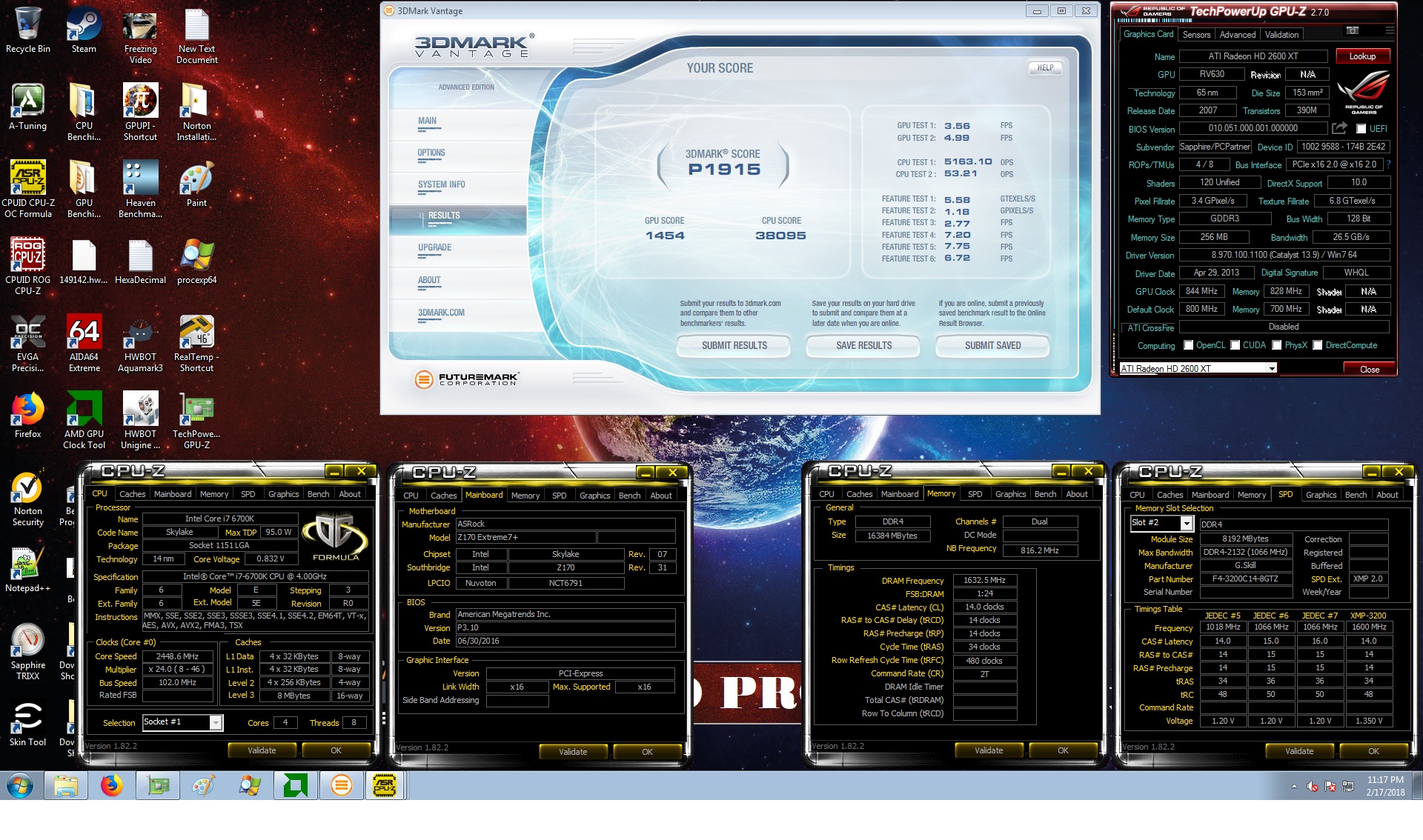
Task: Show hidden tray icons arrow
Action: pyautogui.click(x=1294, y=786)
